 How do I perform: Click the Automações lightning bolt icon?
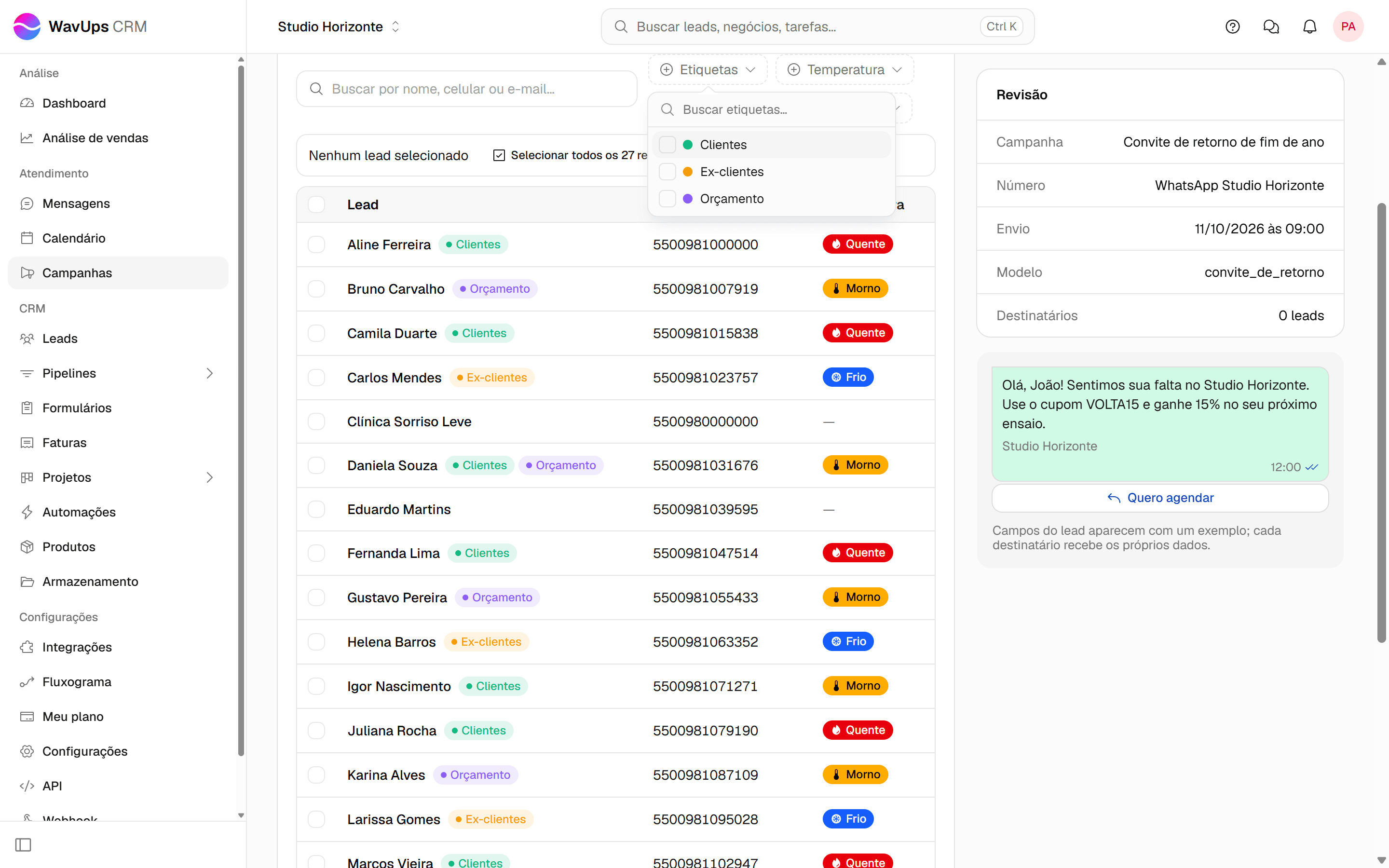(x=27, y=512)
